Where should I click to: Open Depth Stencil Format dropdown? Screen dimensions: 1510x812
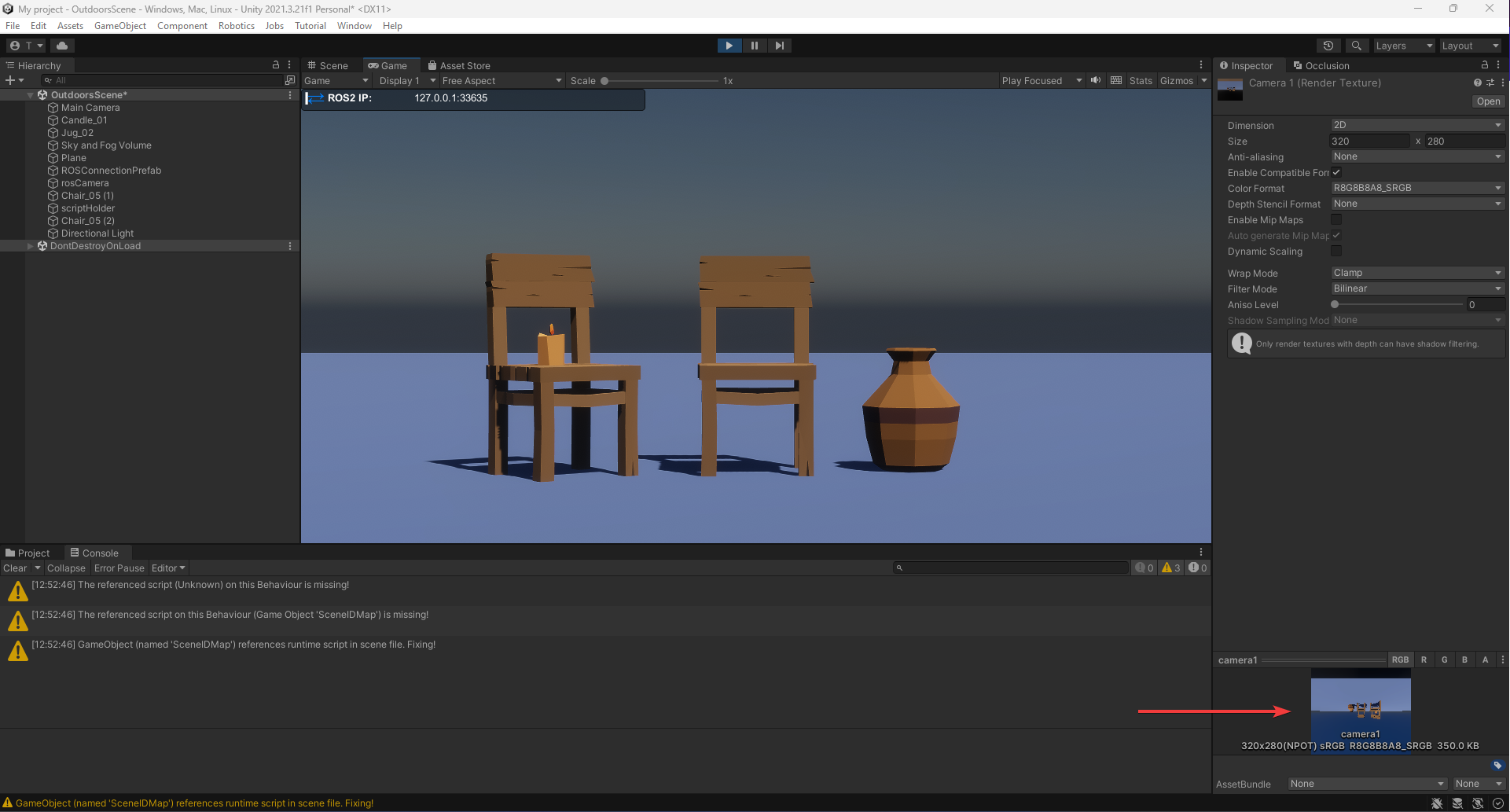click(x=1417, y=204)
